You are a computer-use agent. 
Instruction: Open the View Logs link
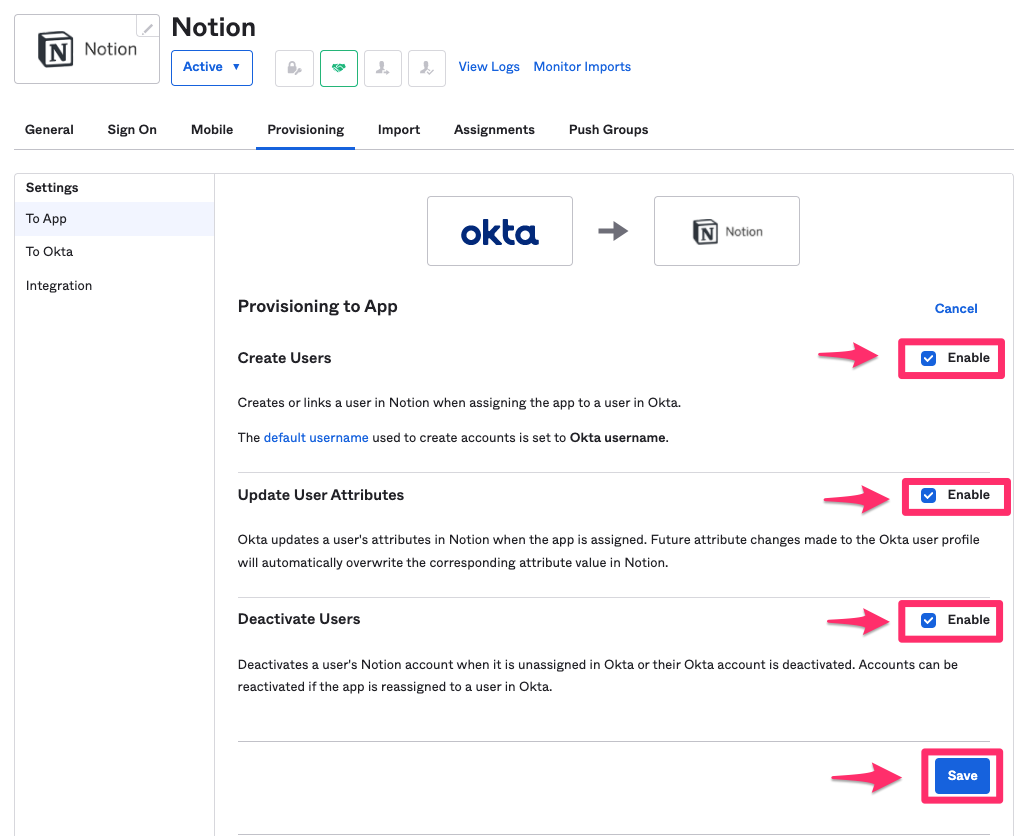(x=488, y=66)
